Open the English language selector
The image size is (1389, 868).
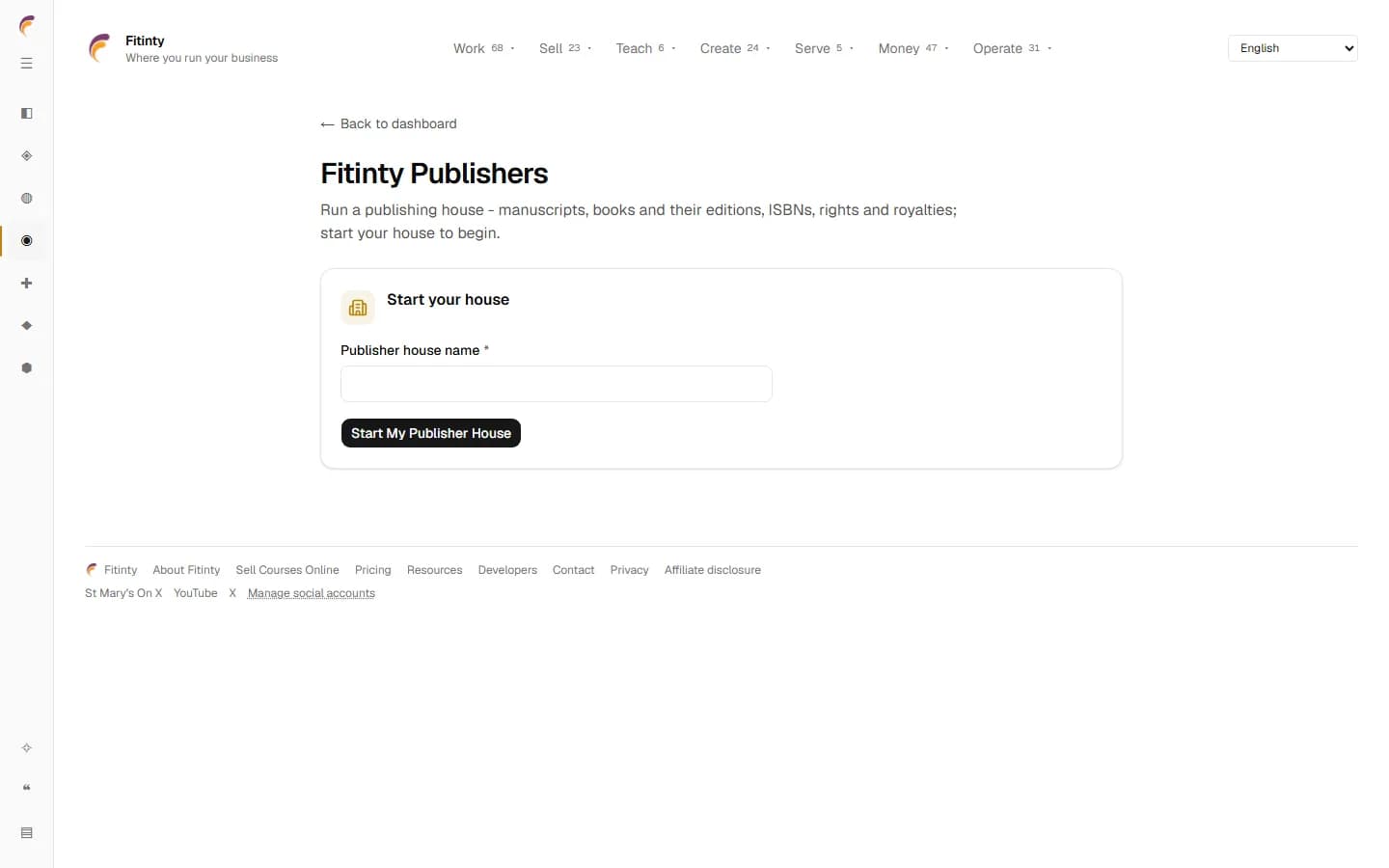tap(1293, 48)
